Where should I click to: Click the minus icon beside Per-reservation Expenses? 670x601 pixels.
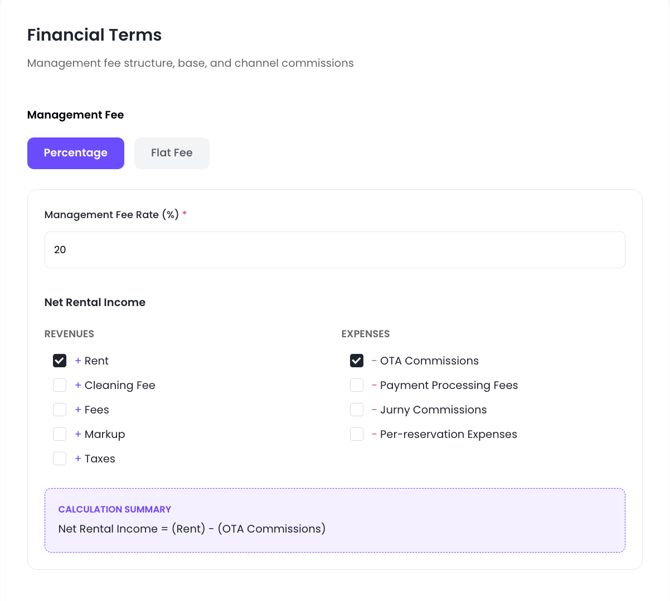374,434
